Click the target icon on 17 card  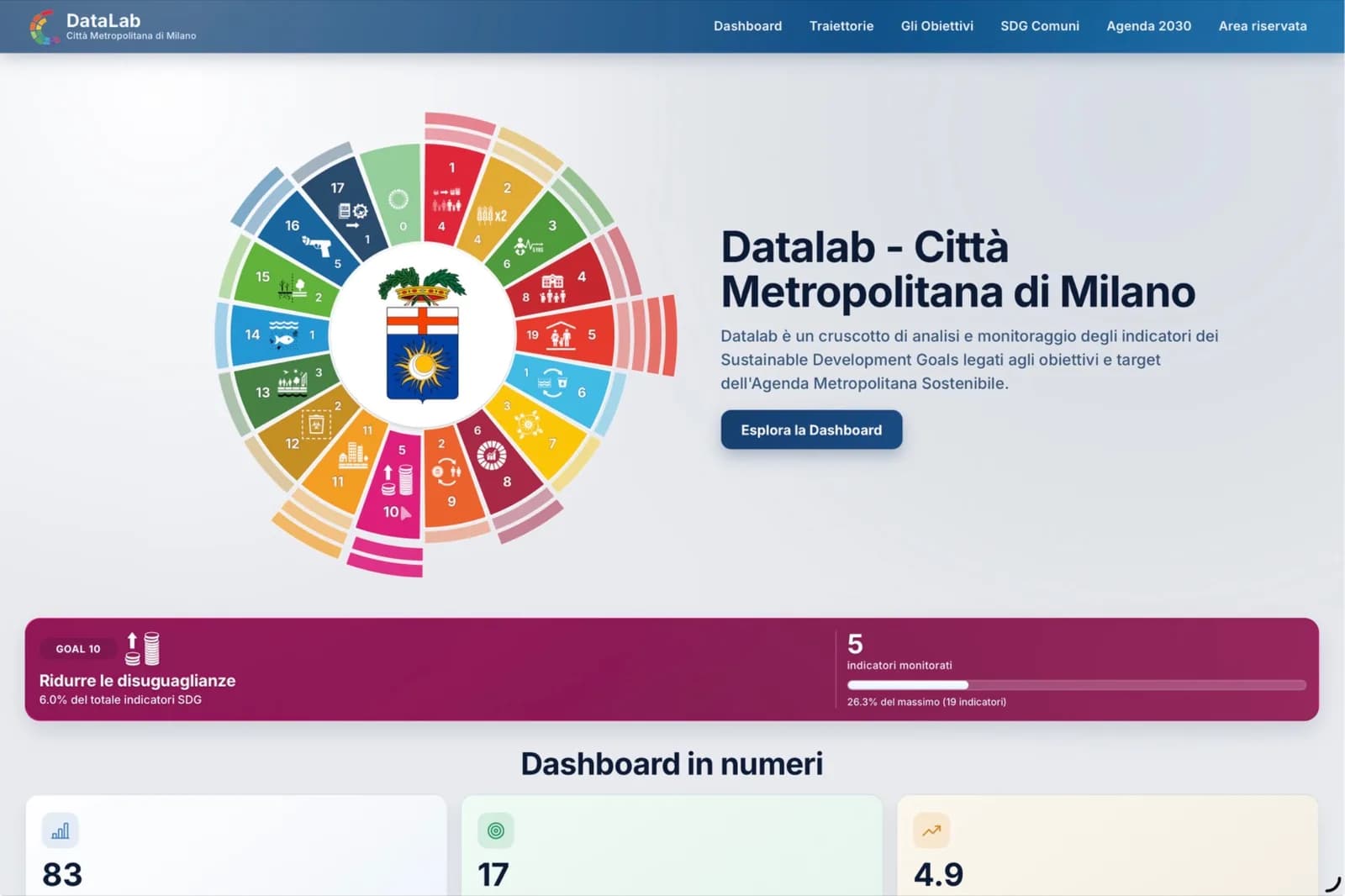pyautogui.click(x=496, y=831)
